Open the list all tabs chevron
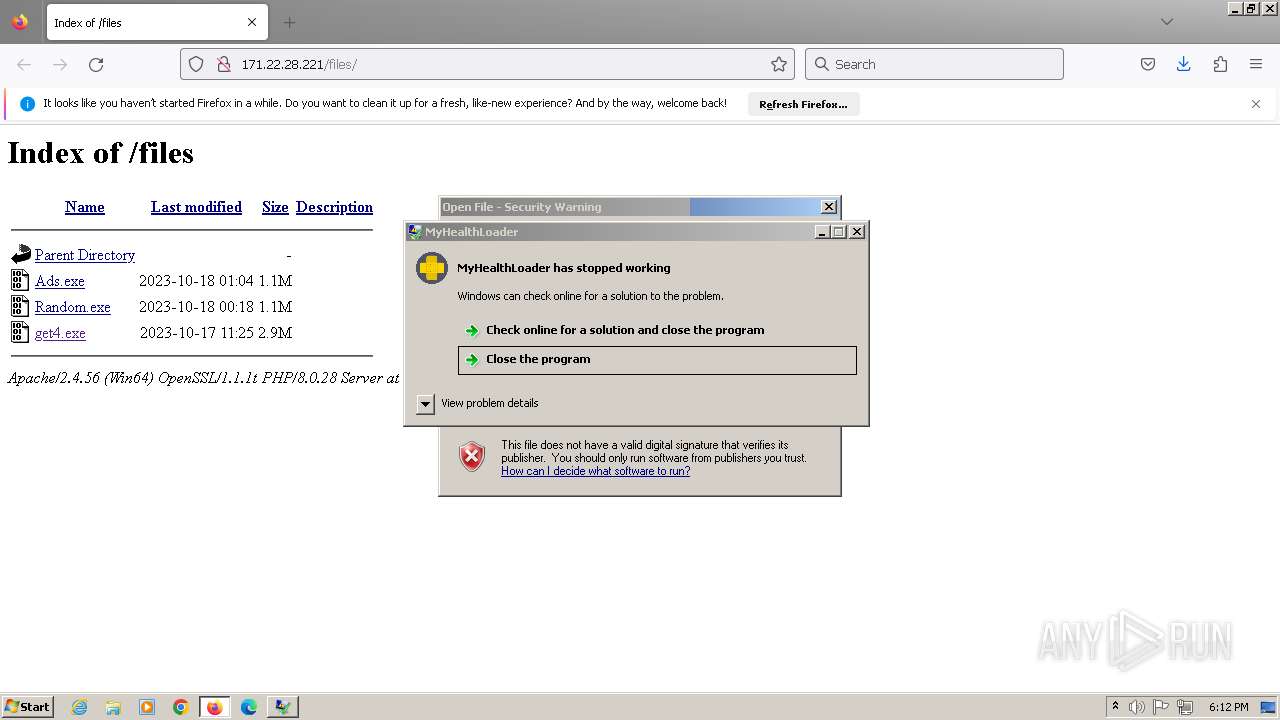Screen dimensions: 1280x720 pos(1166,22)
